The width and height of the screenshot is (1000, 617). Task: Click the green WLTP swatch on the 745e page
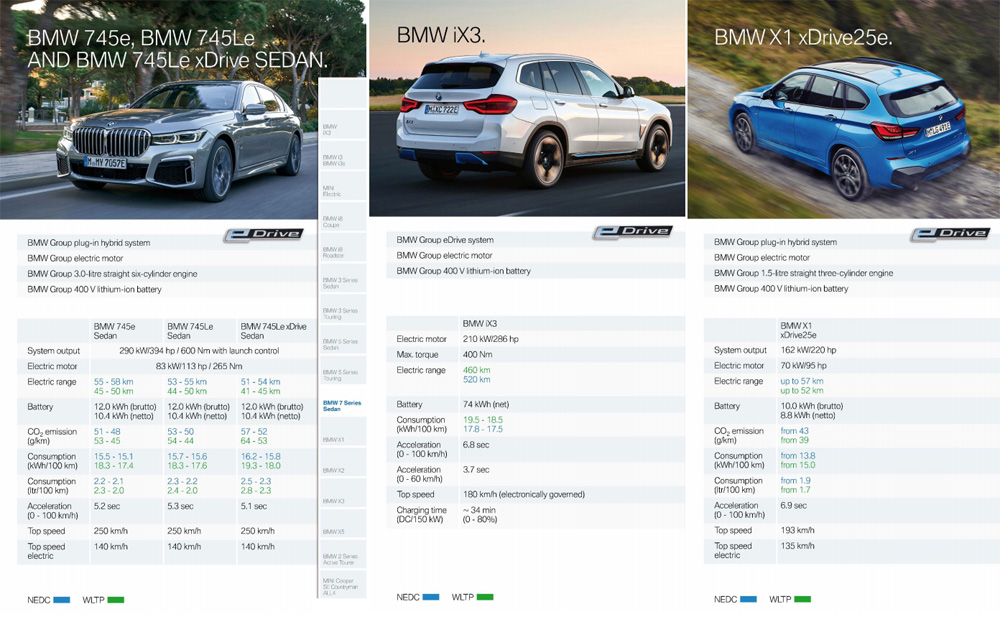[x=116, y=600]
